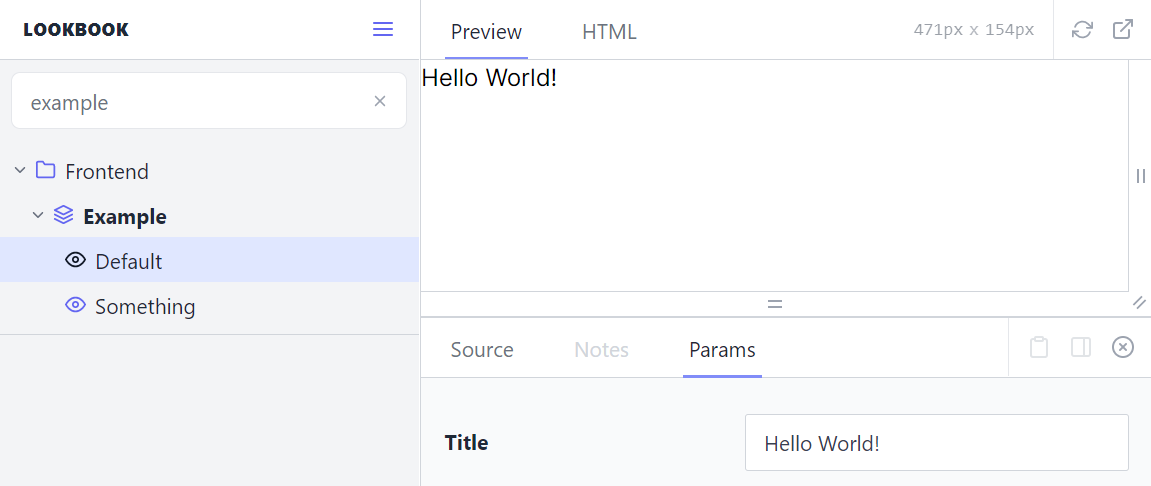Switch to the HTML tab

[609, 32]
